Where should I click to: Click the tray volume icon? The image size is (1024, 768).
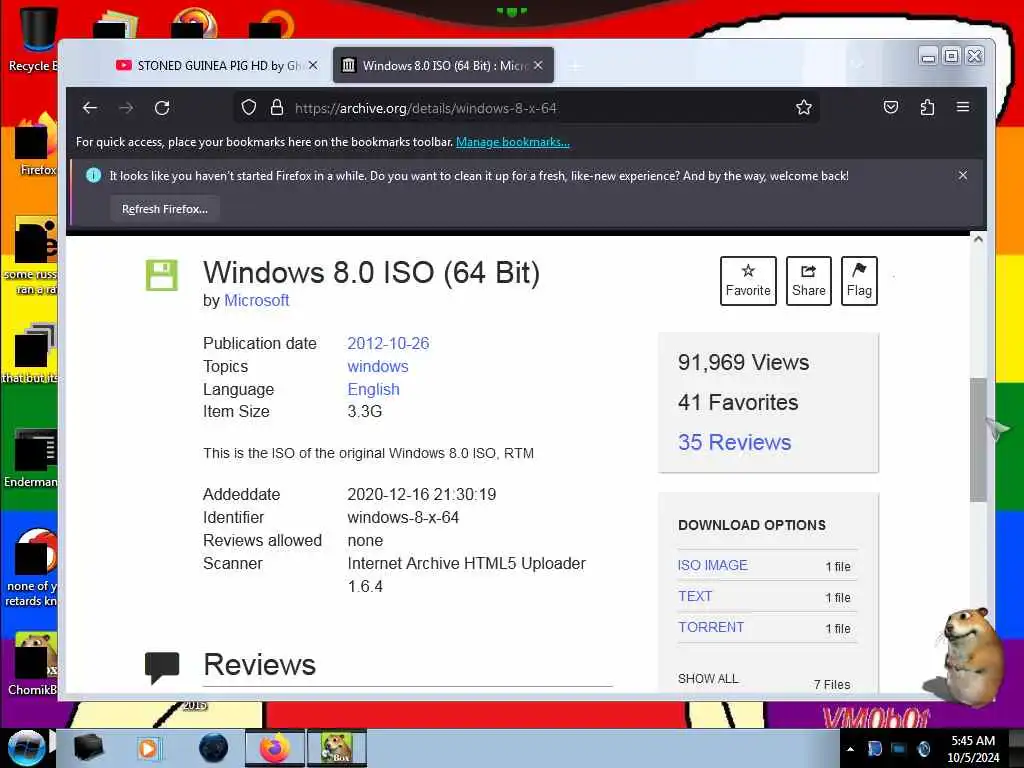point(923,748)
